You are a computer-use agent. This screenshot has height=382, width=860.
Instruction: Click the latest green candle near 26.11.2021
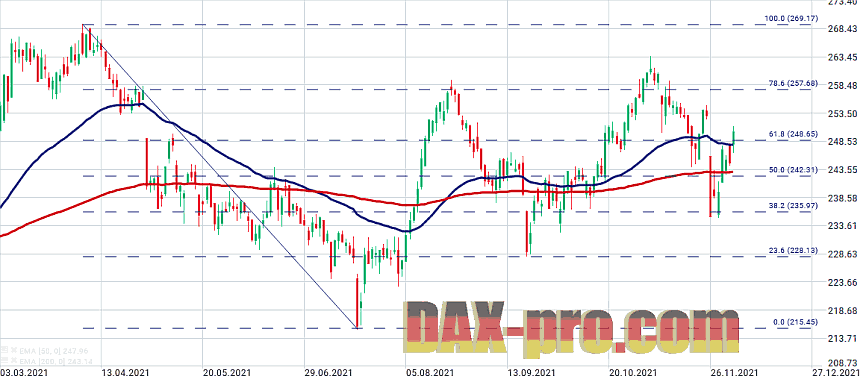tap(734, 139)
